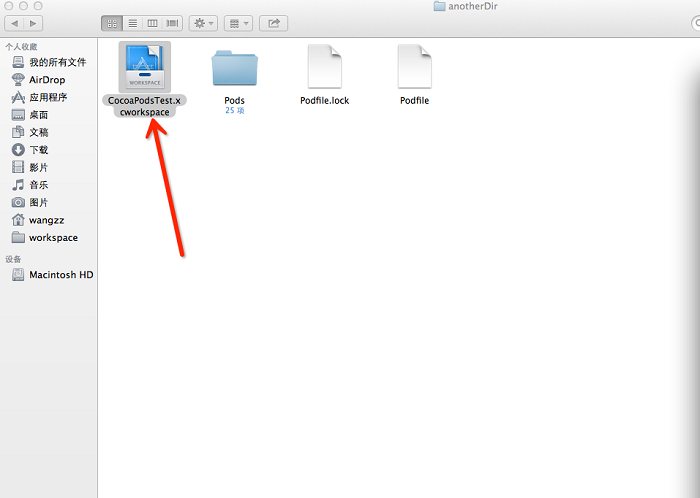Select the Podfile.lock document icon
This screenshot has height=498, width=700.
pos(325,66)
